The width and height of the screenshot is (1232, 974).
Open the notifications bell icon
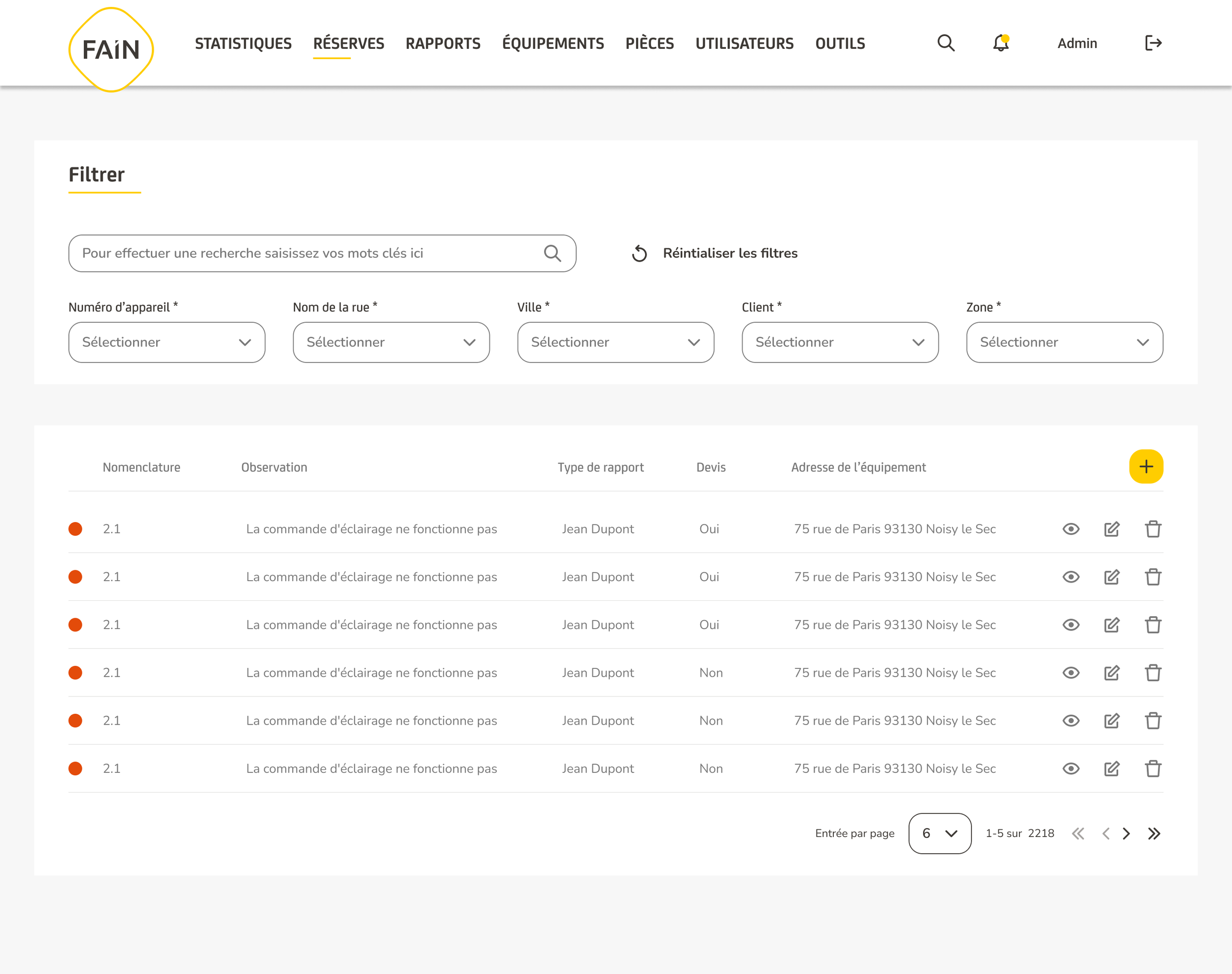[1000, 43]
